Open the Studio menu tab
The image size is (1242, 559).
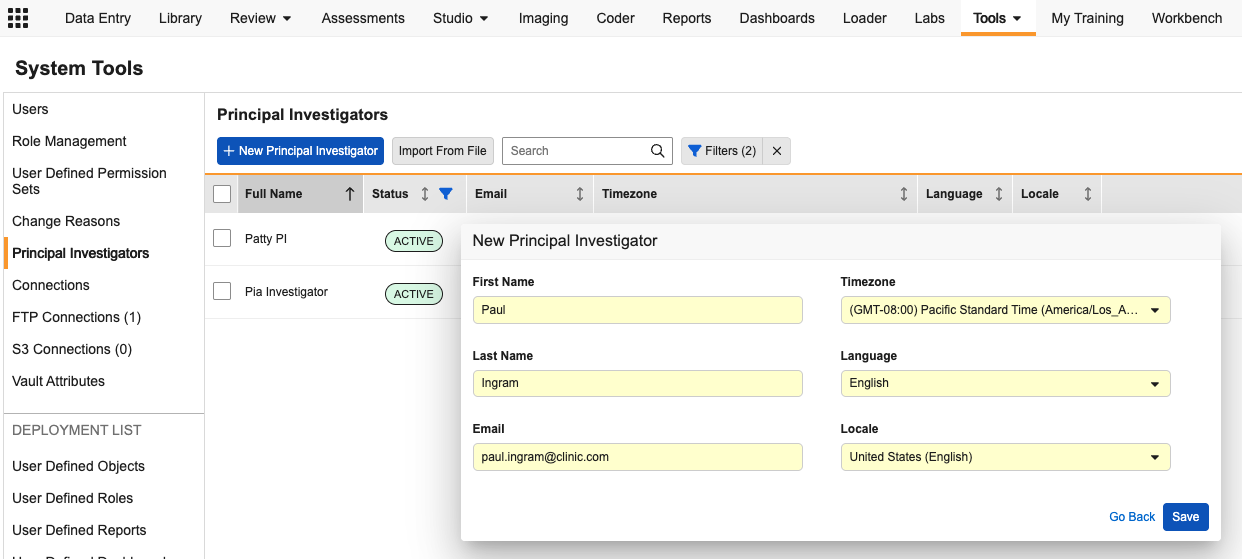461,18
